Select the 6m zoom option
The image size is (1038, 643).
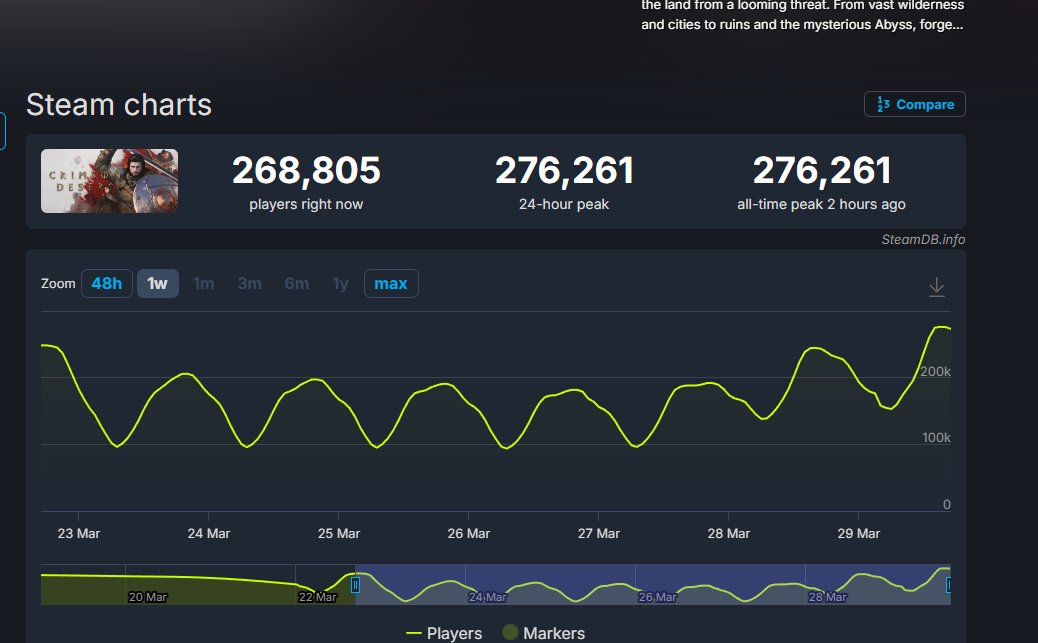coord(297,283)
